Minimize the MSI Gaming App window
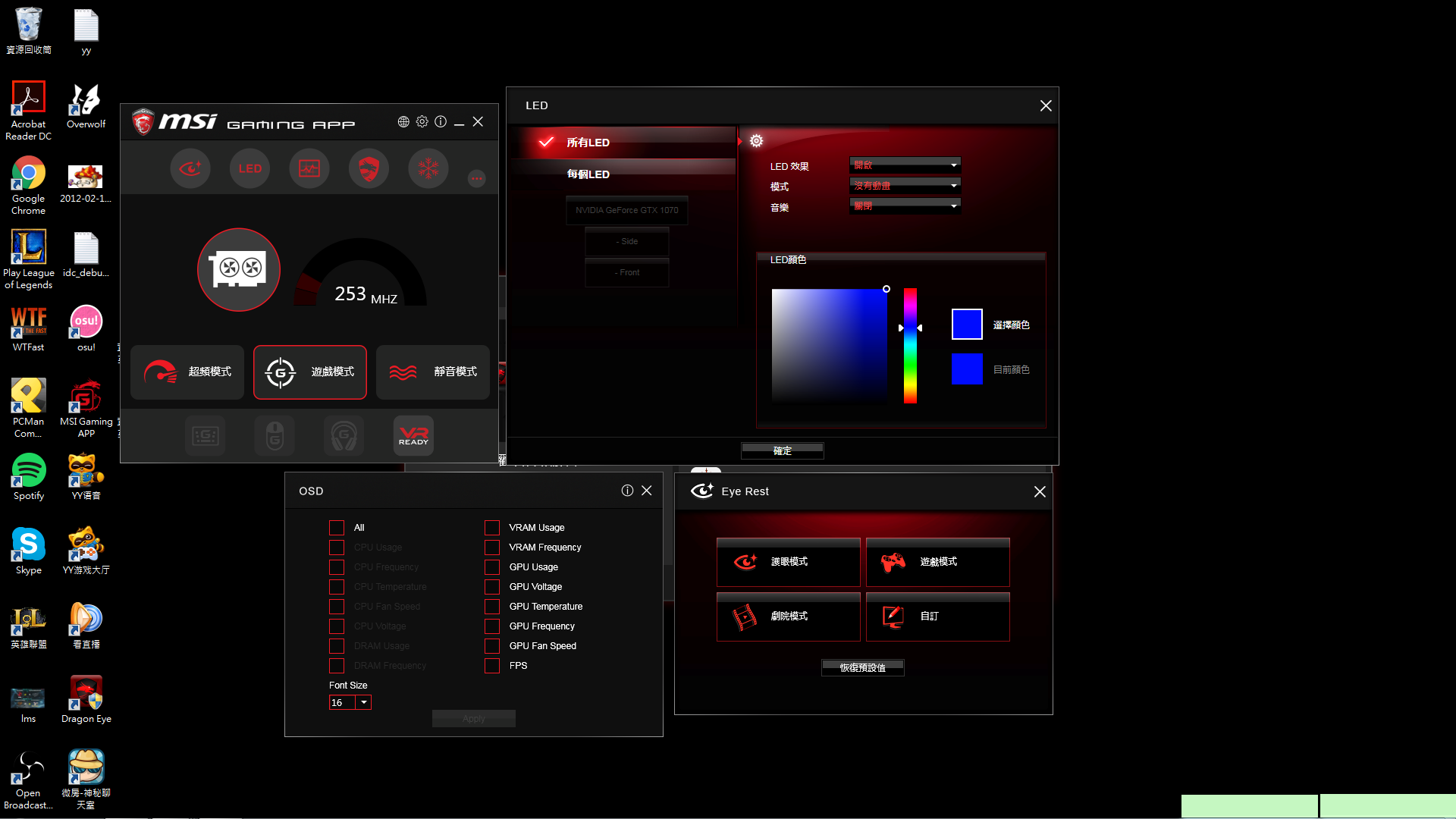 pos(459,122)
